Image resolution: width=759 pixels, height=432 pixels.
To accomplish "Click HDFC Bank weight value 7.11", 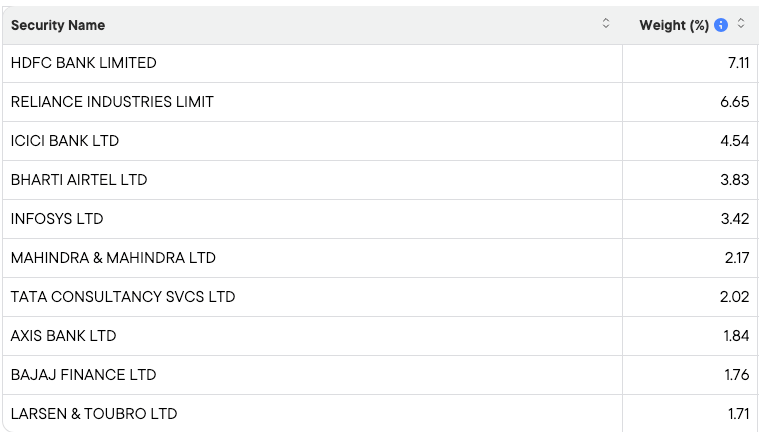I will click(x=738, y=63).
